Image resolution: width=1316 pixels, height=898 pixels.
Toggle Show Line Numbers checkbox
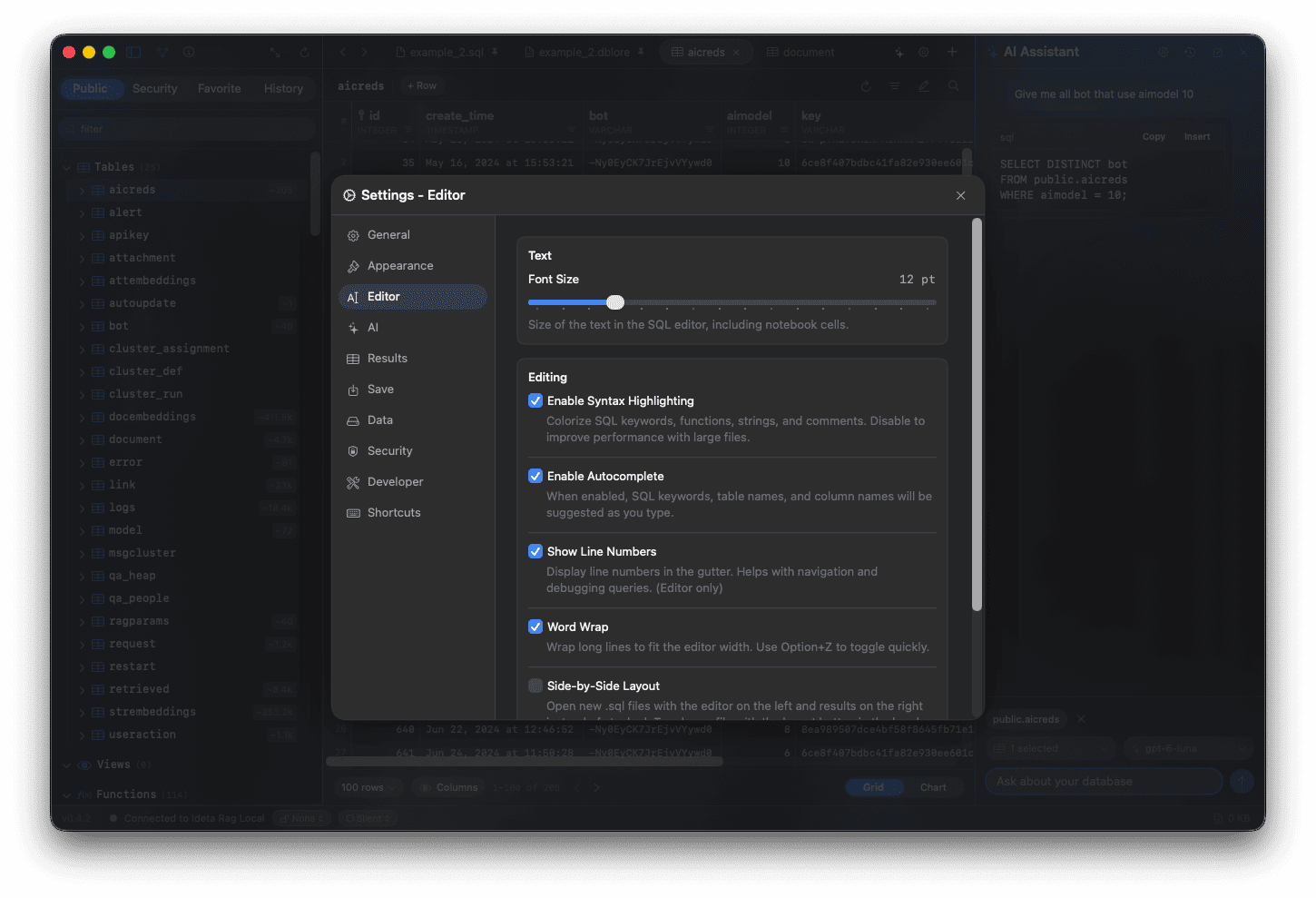(x=535, y=551)
